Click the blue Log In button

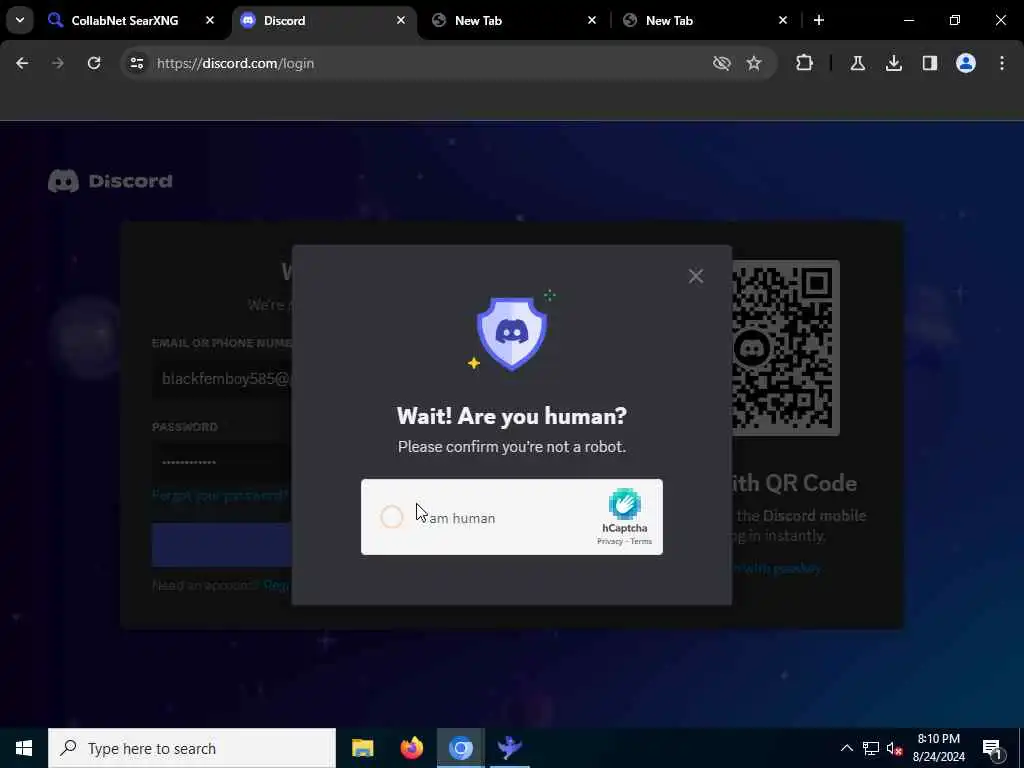(x=222, y=545)
